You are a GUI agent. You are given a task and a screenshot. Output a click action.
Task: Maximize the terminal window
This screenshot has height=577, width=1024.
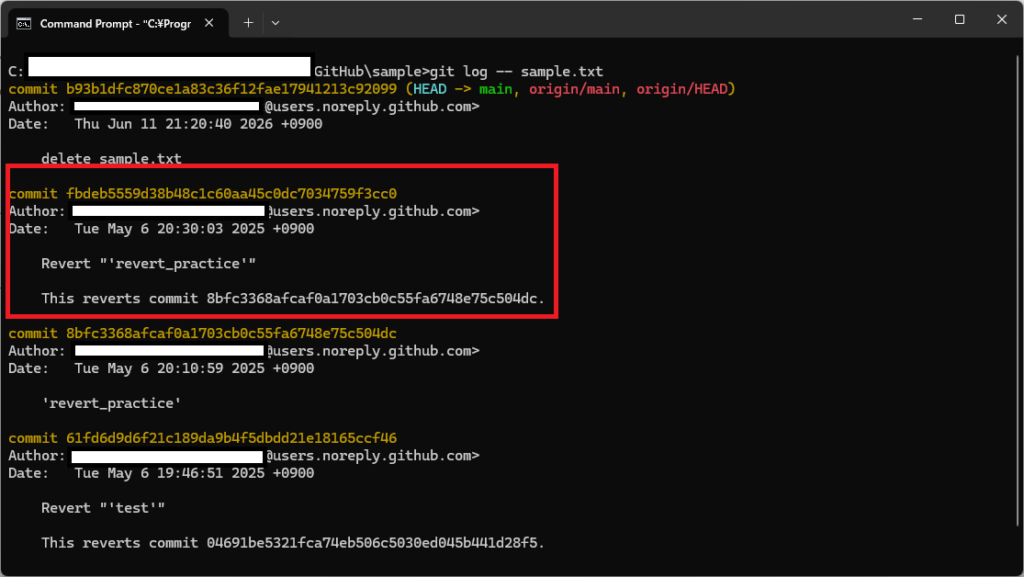[x=959, y=20]
